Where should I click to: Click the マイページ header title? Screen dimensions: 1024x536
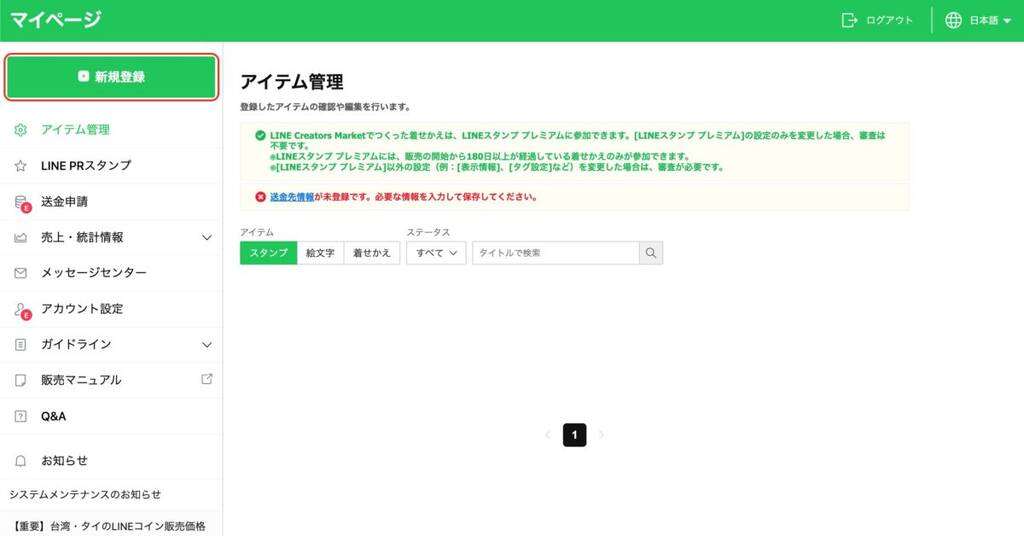pyautogui.click(x=56, y=20)
